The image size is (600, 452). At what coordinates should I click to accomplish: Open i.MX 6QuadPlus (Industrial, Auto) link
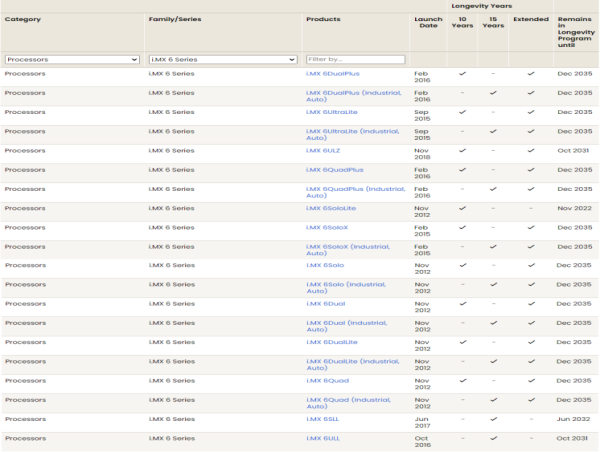pos(355,192)
